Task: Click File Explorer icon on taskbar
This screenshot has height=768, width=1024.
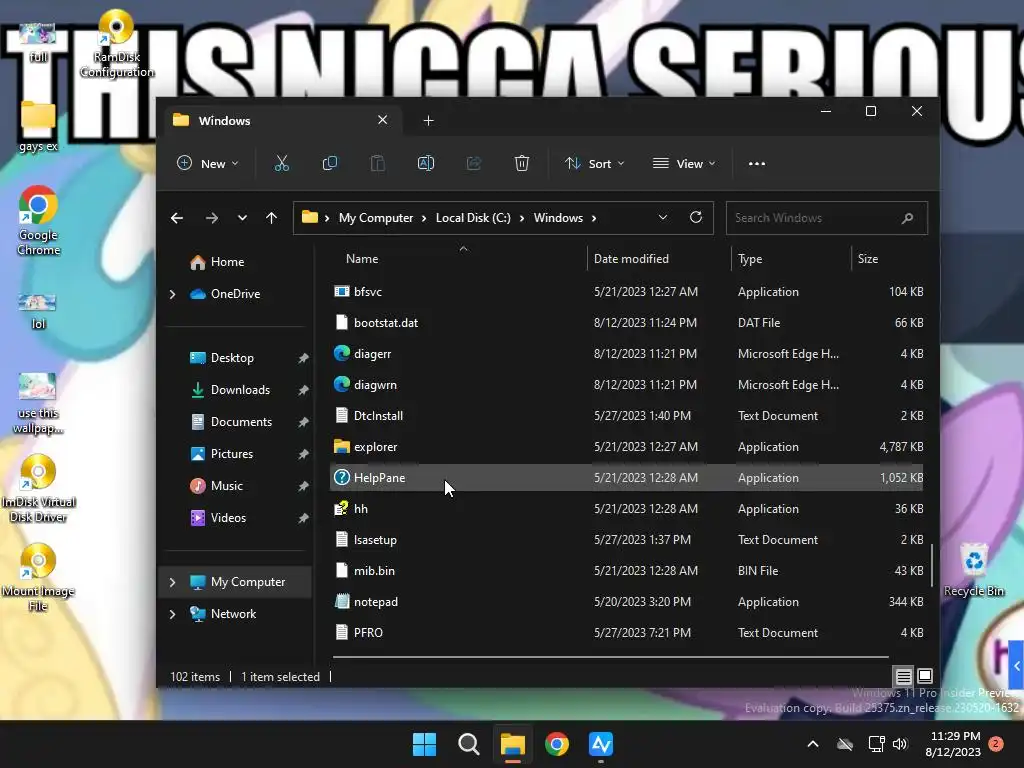Action: (x=513, y=744)
